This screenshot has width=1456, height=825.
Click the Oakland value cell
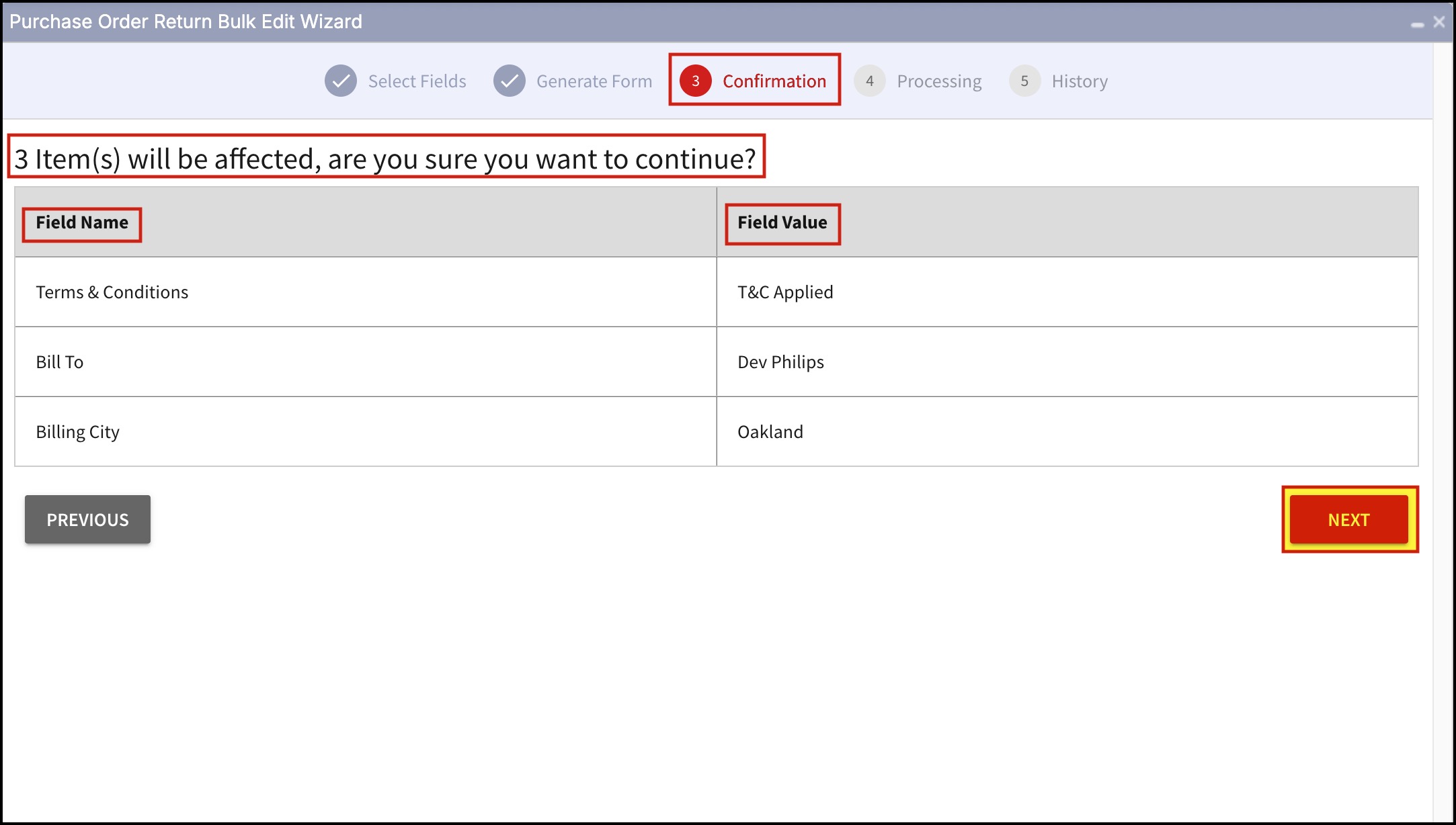pos(770,432)
